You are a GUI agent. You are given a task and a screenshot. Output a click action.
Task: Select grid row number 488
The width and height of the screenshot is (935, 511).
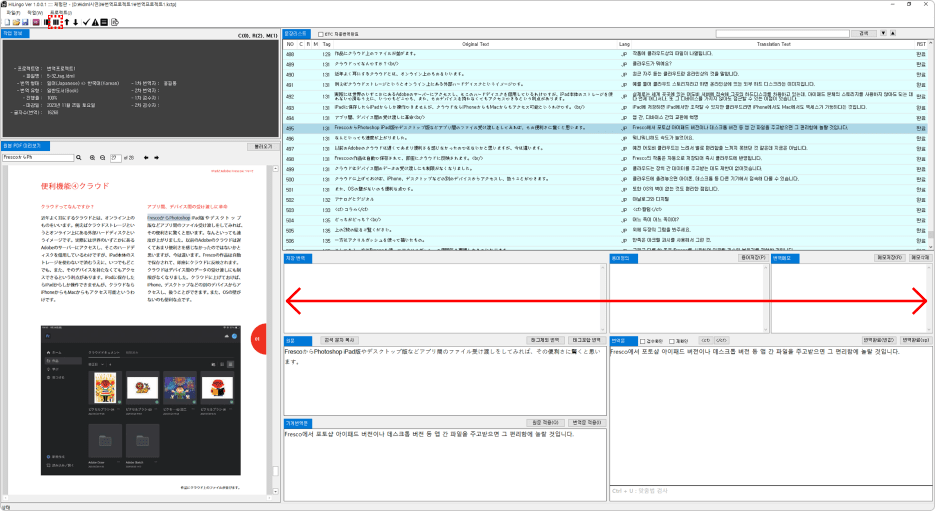point(605,54)
